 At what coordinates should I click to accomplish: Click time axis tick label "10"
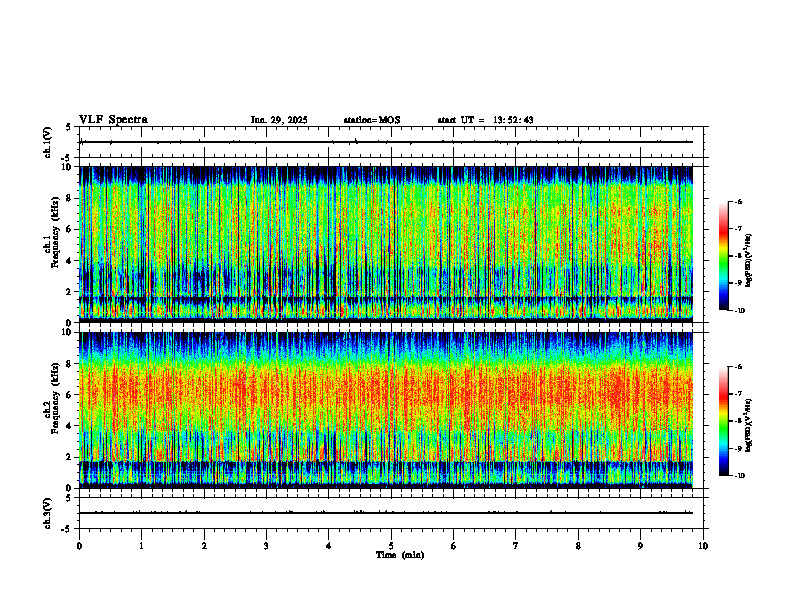click(703, 546)
